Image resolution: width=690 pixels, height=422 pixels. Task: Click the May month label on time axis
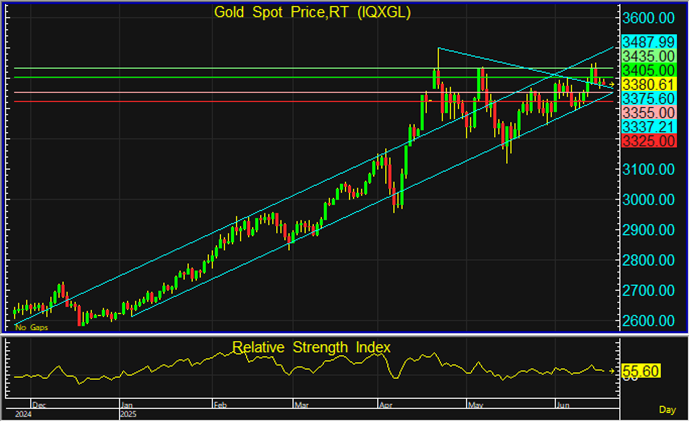tap(475, 405)
